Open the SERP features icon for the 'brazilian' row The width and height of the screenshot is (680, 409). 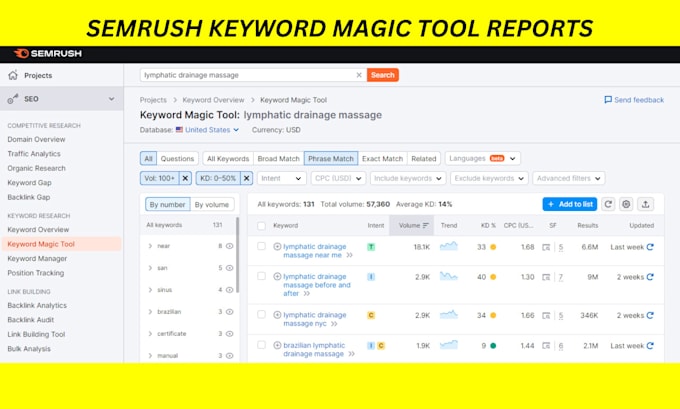[546, 346]
